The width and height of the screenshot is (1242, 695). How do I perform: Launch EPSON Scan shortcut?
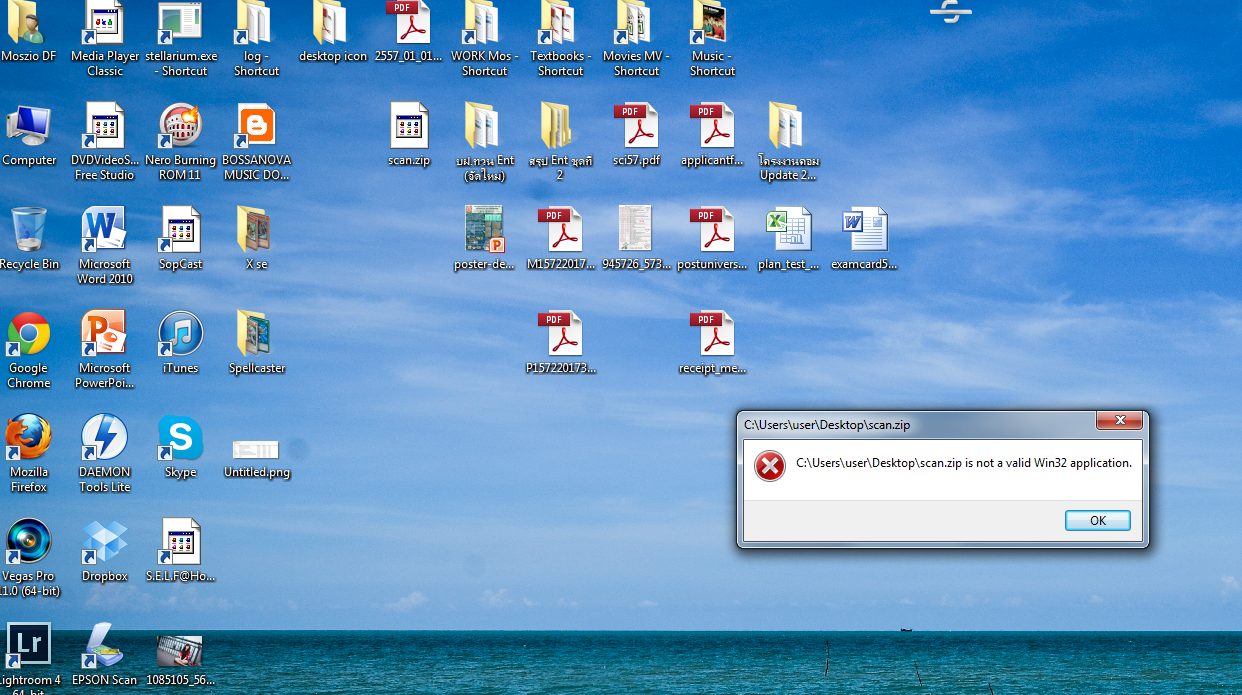[x=105, y=646]
